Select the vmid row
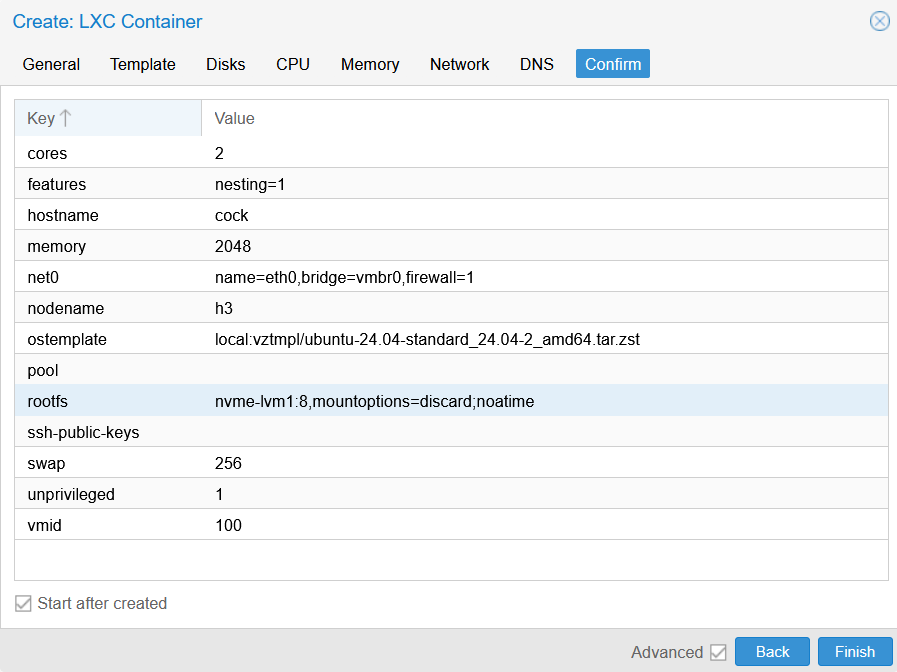This screenshot has width=897, height=672. pos(451,524)
